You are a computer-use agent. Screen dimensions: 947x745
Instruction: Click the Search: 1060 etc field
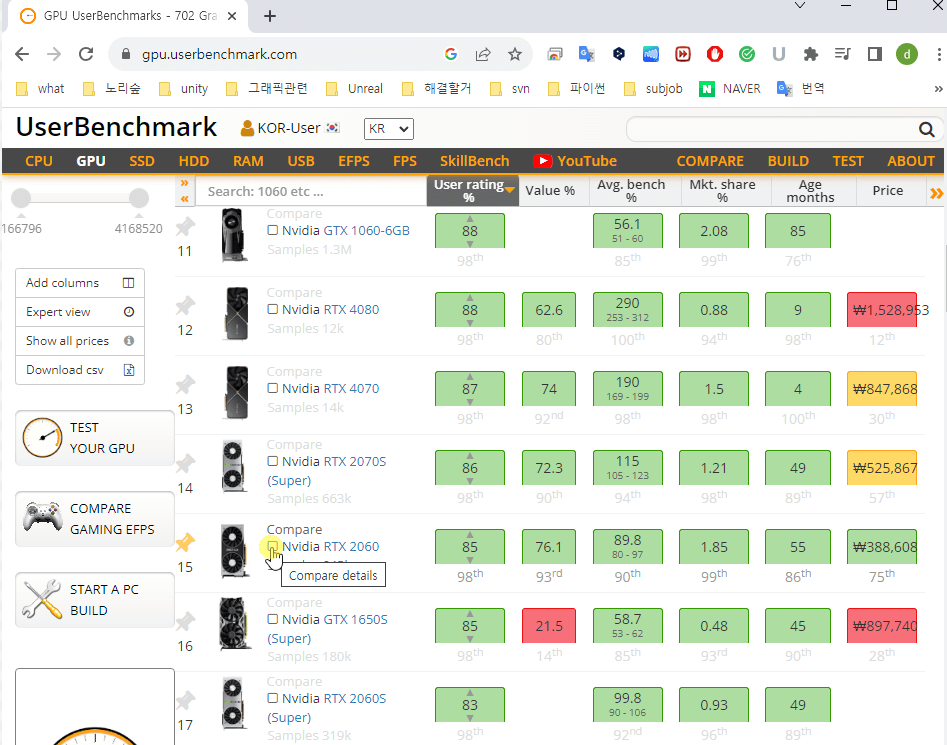[311, 191]
